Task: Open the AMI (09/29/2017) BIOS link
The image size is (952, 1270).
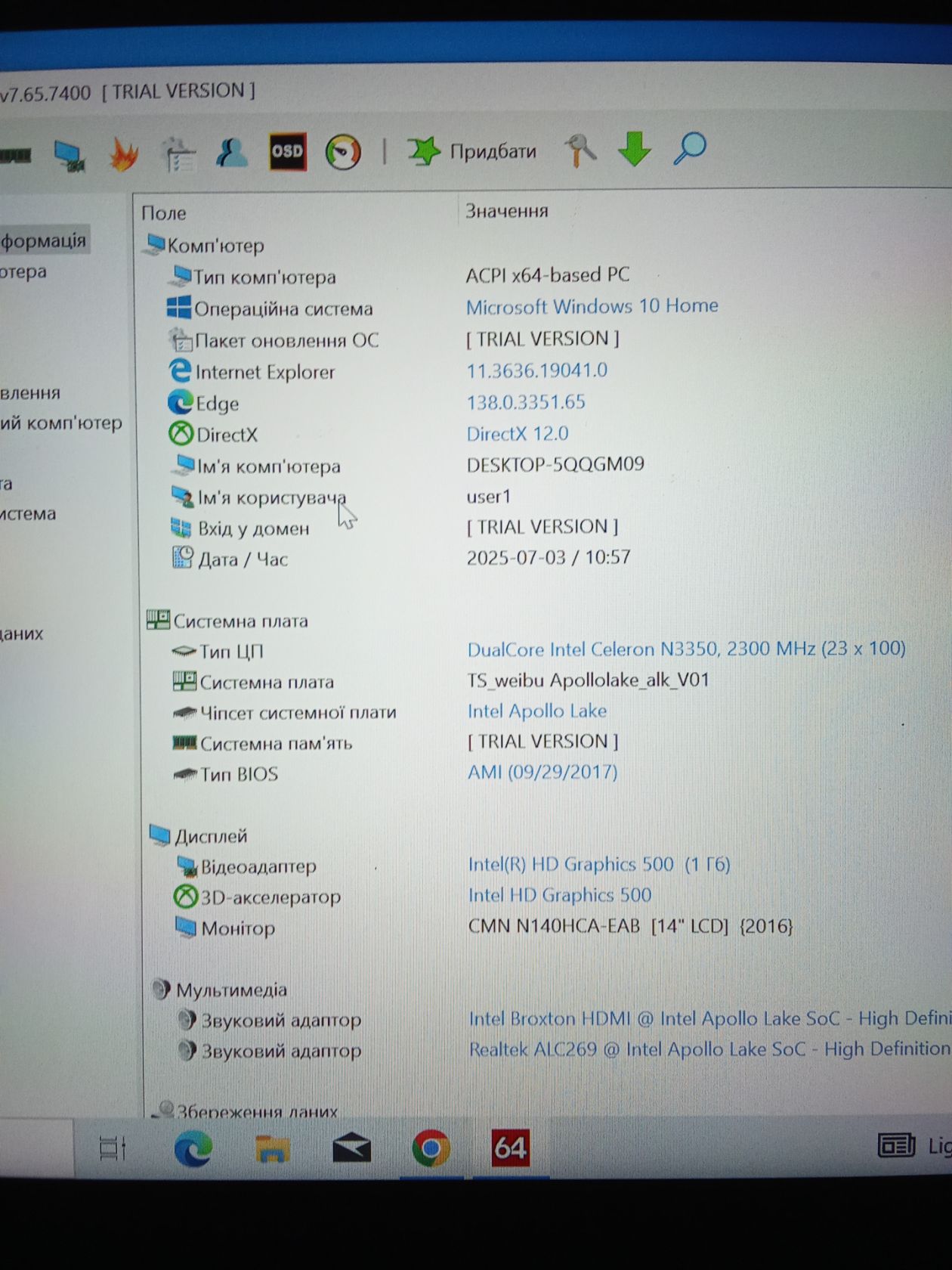Action: click(x=542, y=772)
